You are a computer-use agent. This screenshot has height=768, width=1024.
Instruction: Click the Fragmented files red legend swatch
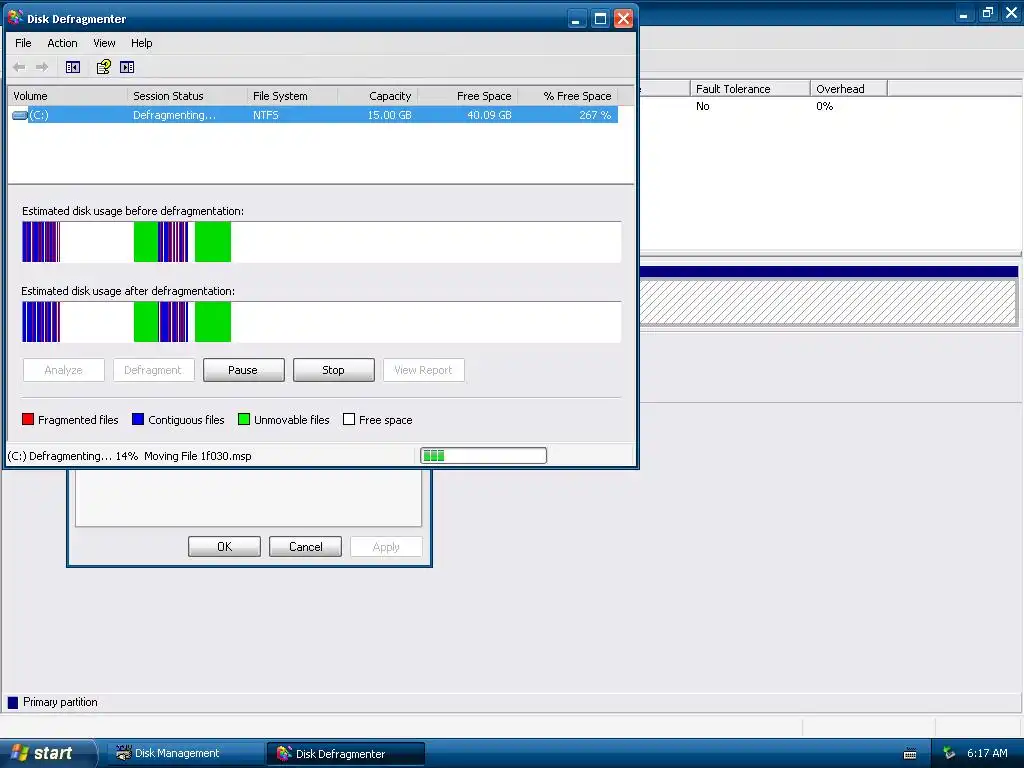click(x=27, y=419)
